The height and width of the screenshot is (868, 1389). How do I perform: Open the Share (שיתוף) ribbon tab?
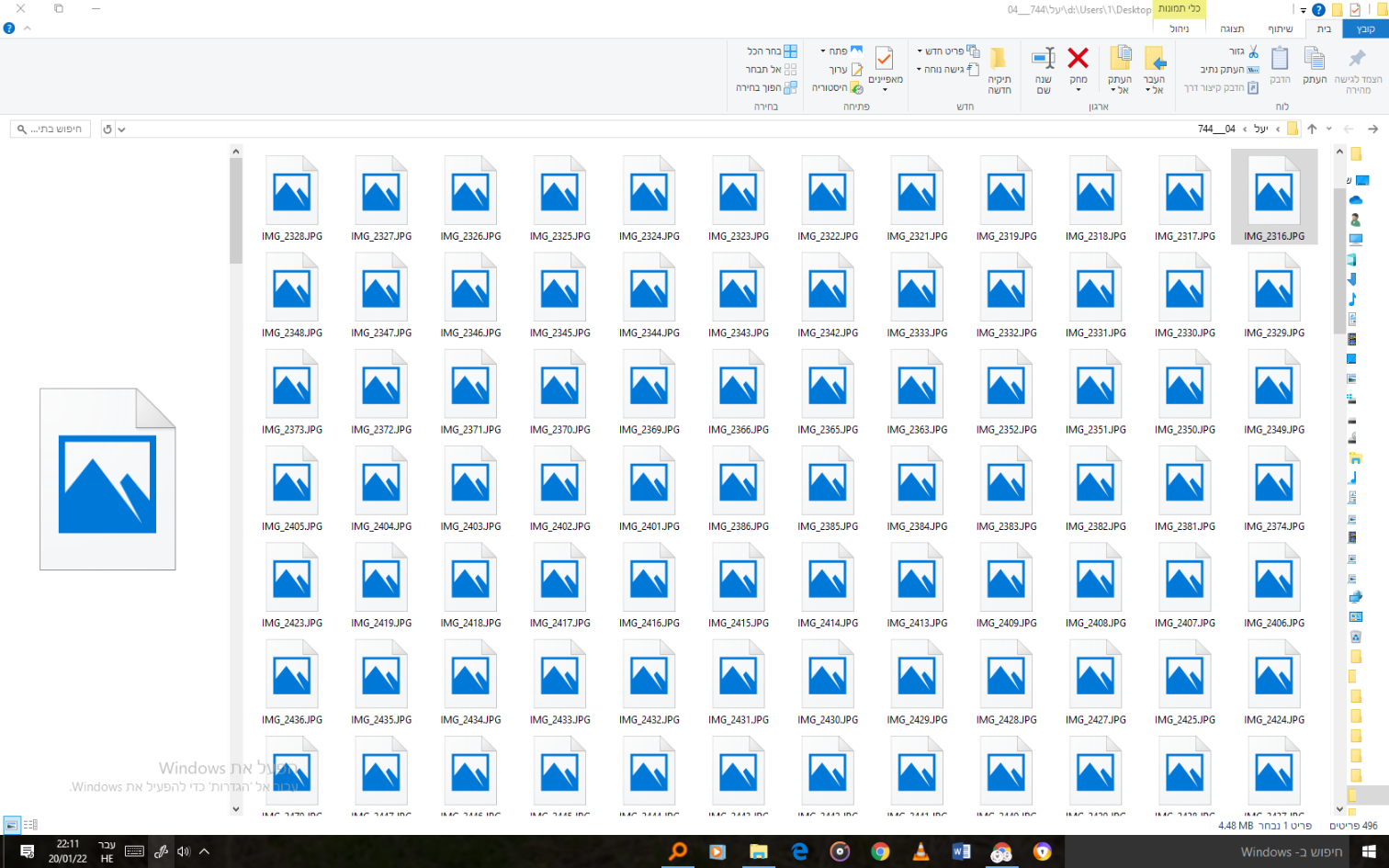1280,29
